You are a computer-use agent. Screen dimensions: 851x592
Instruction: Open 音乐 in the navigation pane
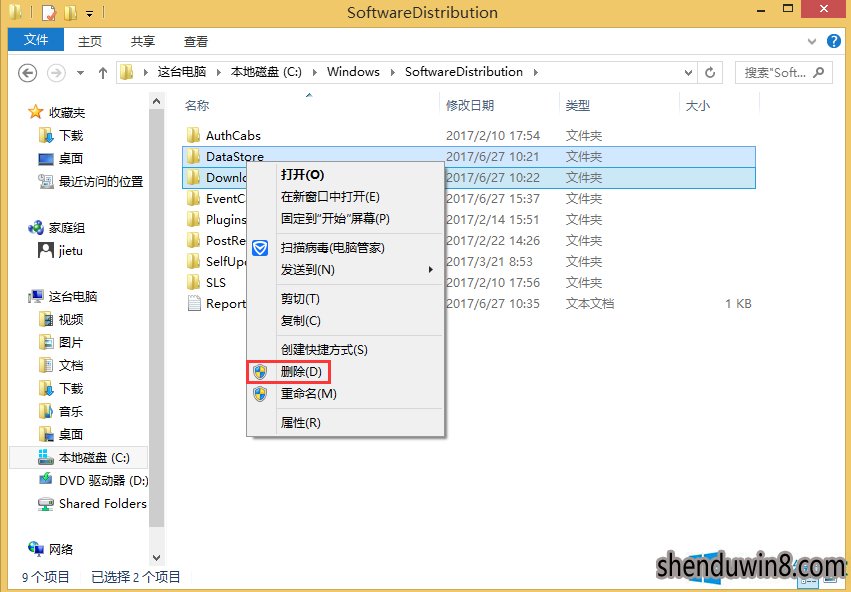coord(71,411)
